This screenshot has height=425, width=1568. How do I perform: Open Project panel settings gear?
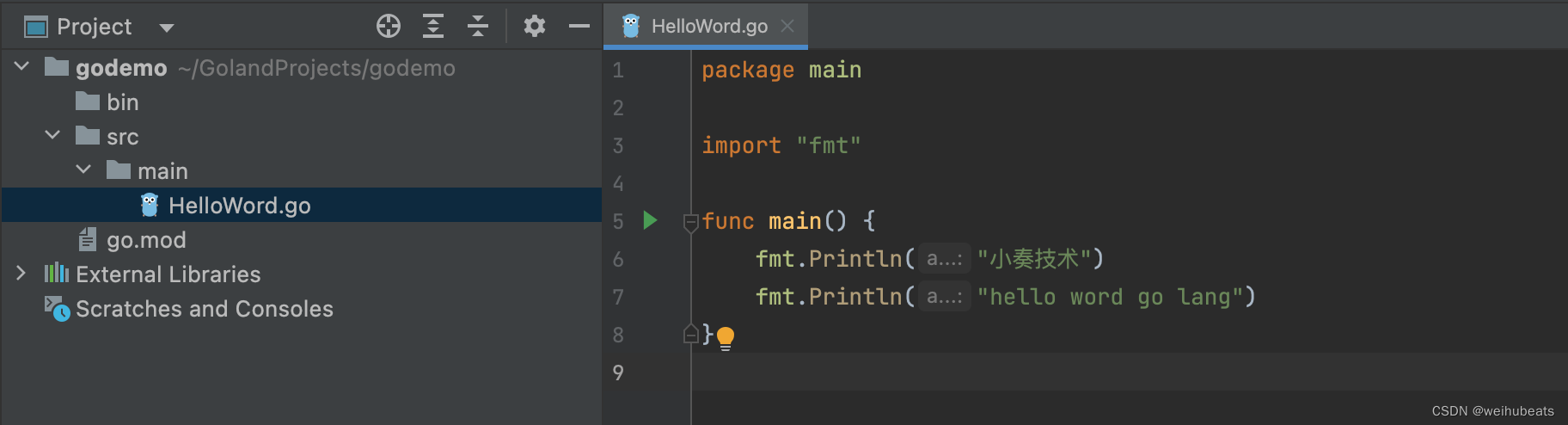(x=535, y=27)
